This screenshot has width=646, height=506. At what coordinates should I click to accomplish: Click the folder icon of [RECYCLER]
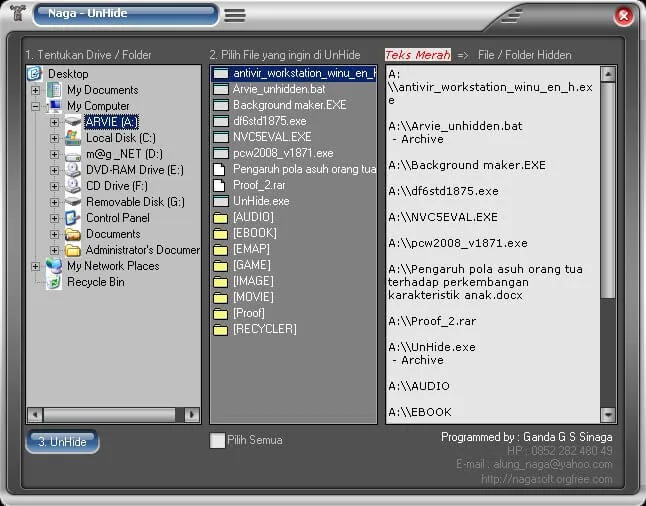(221, 330)
